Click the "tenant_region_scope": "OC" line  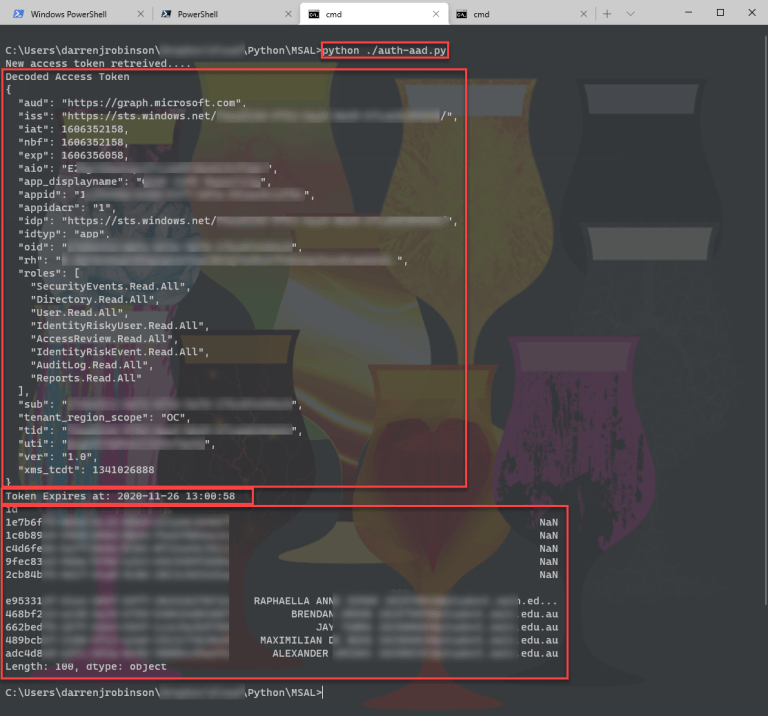point(104,418)
